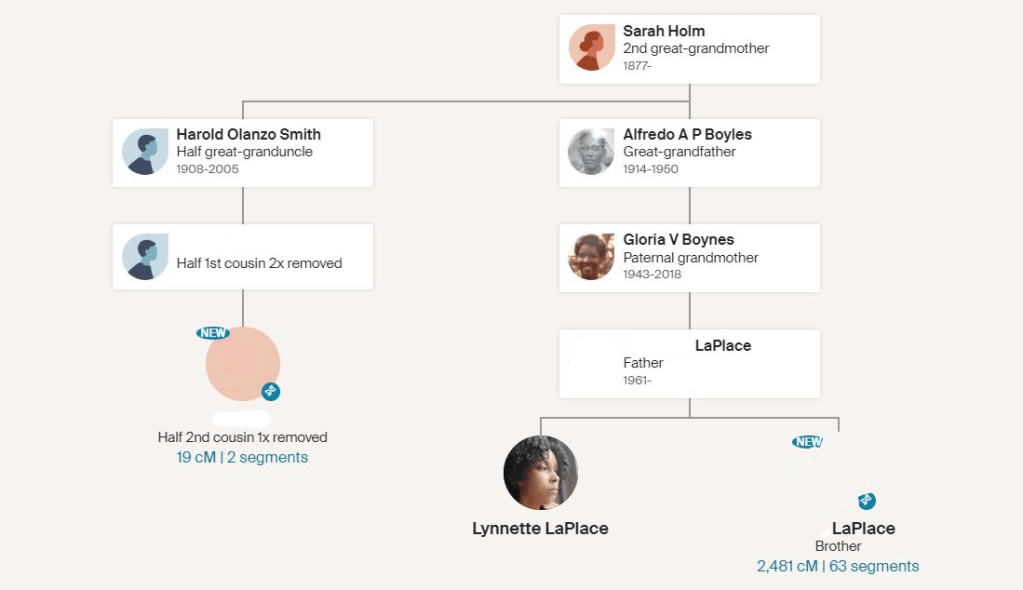Open the Father LaPlace card
1023x590 pixels.
coord(689,363)
